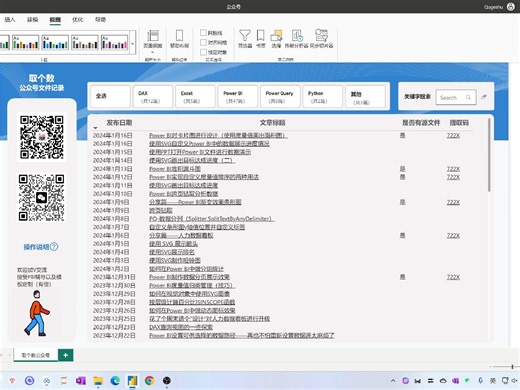The width and height of the screenshot is (520, 390).
Task: Enable the Lock objects checkbox (锁定对象)
Action: (x=203, y=52)
